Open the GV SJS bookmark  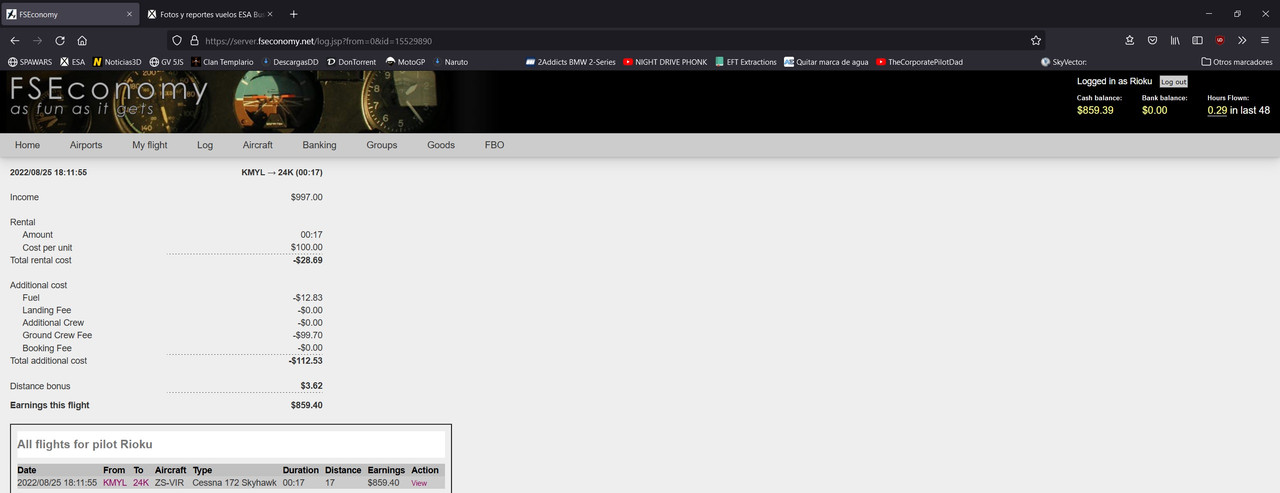point(166,62)
